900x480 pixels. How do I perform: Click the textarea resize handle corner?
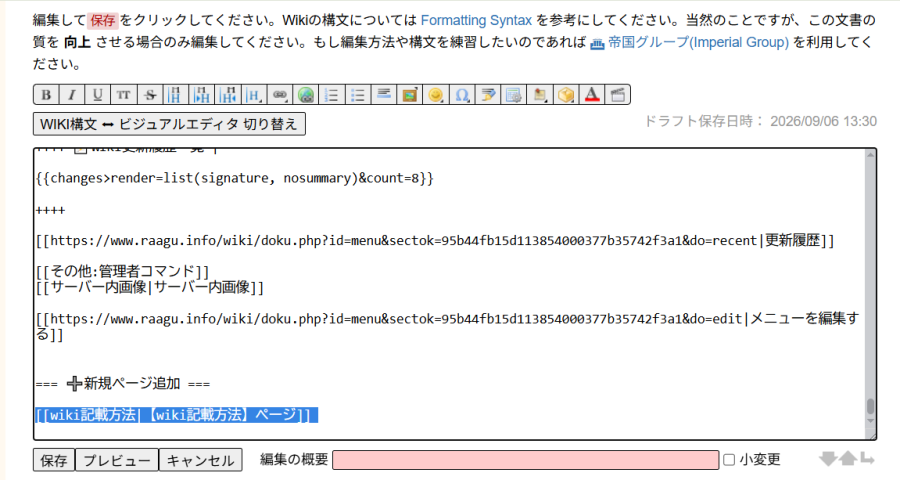(872, 436)
